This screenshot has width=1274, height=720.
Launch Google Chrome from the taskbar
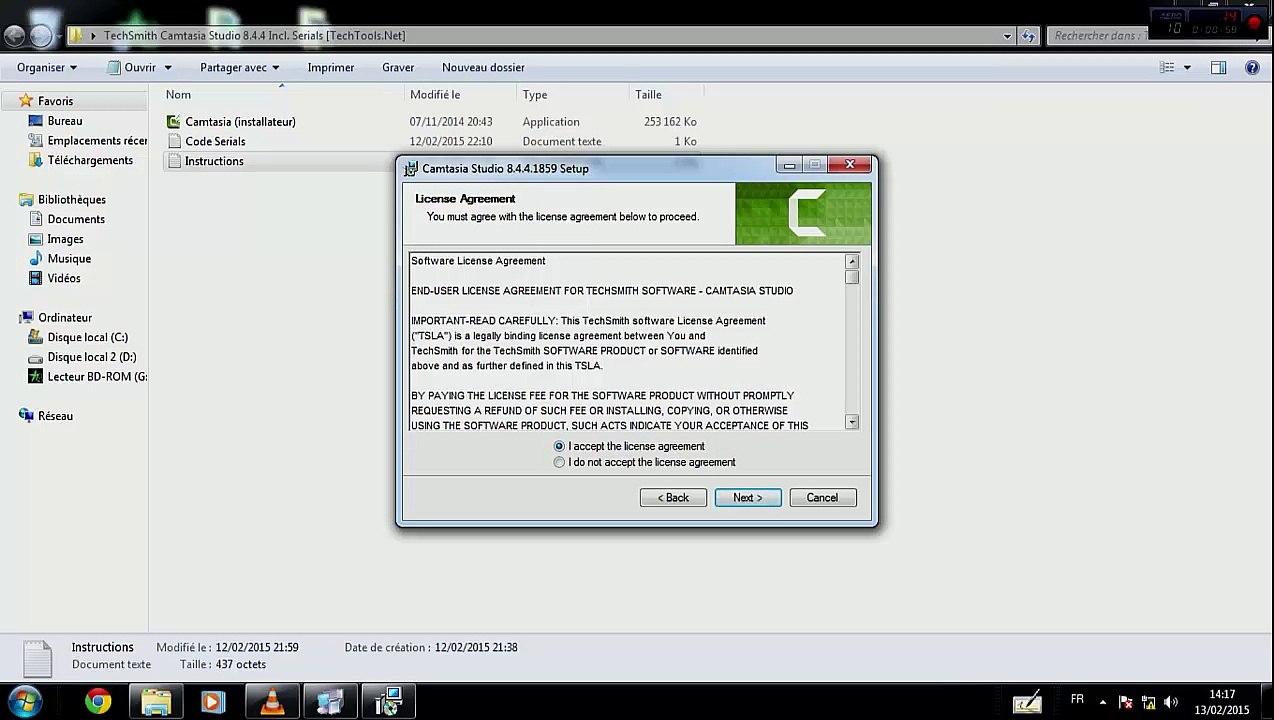pyautogui.click(x=98, y=702)
